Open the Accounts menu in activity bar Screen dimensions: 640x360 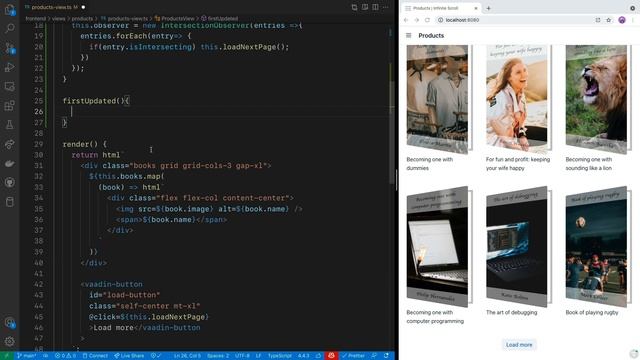point(9,322)
